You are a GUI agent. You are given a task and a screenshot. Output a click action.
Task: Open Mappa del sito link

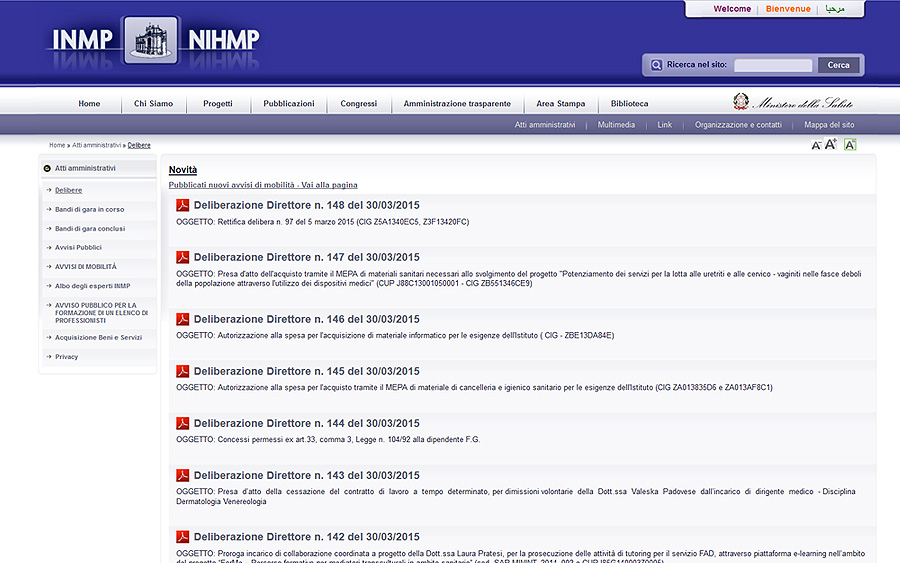829,125
